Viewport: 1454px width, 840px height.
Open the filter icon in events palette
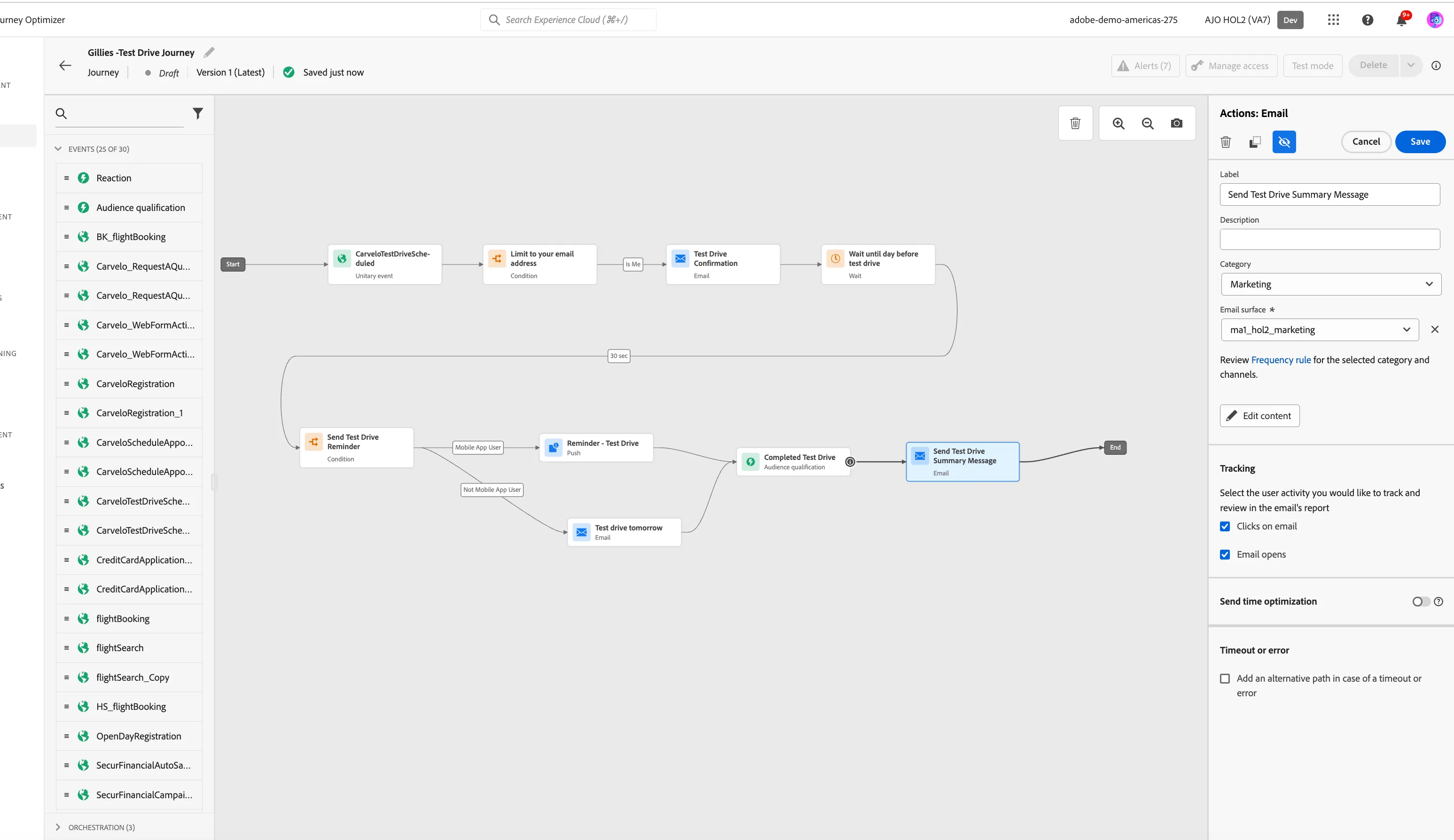[198, 114]
